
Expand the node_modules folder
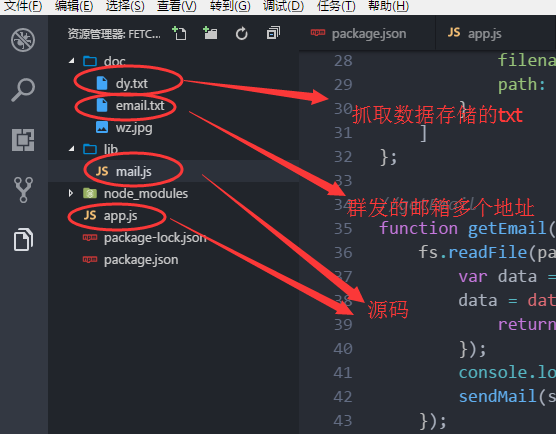click(71, 193)
